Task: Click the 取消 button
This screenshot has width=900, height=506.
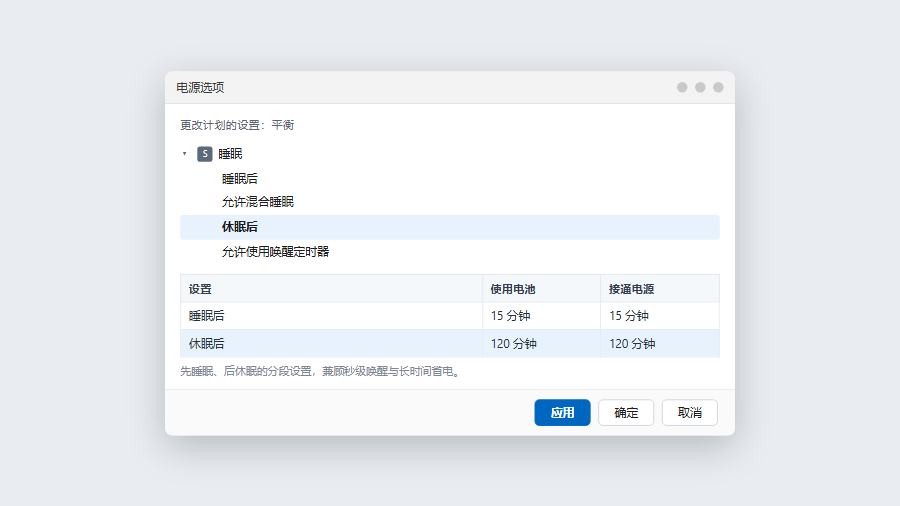Action: coord(689,412)
